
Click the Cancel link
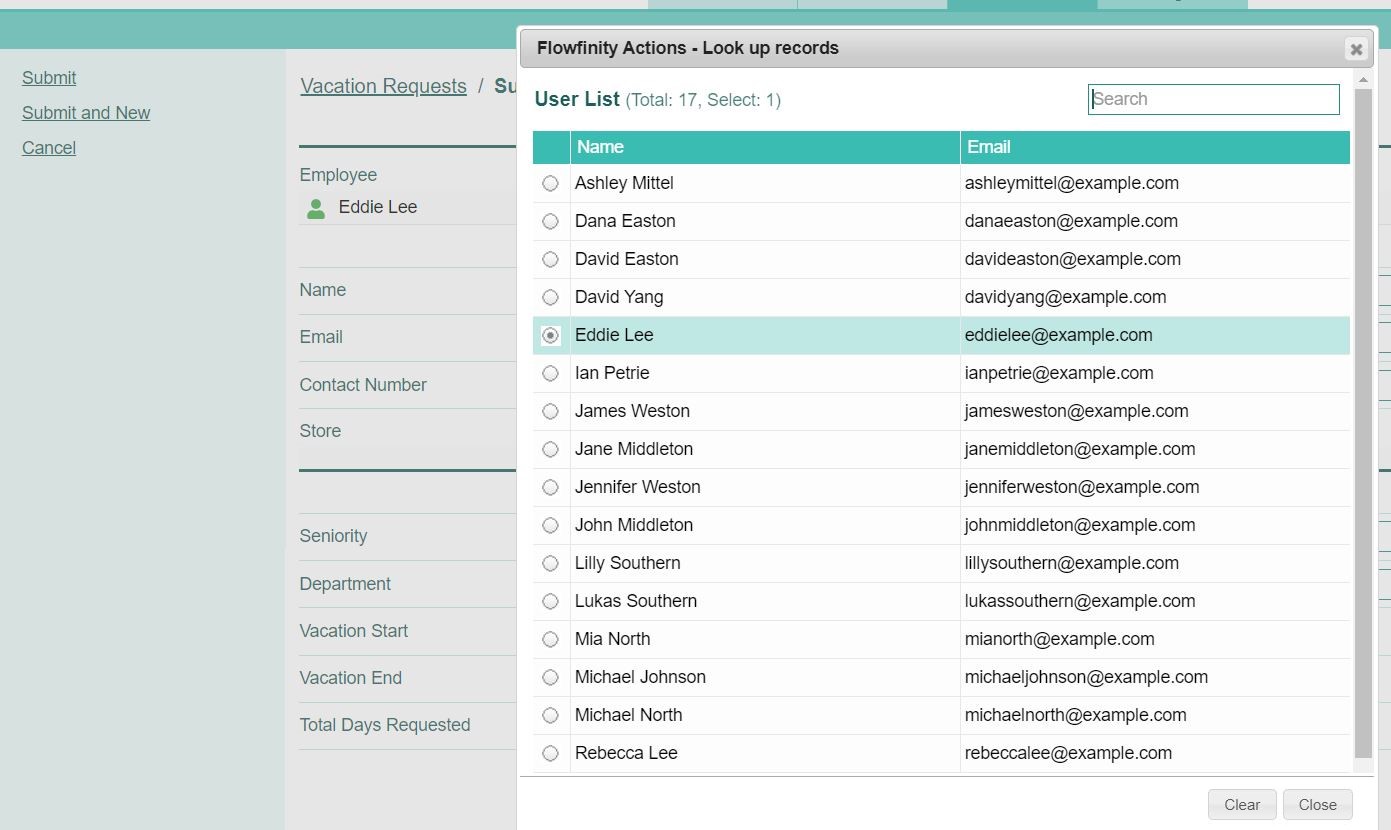pyautogui.click(x=49, y=148)
